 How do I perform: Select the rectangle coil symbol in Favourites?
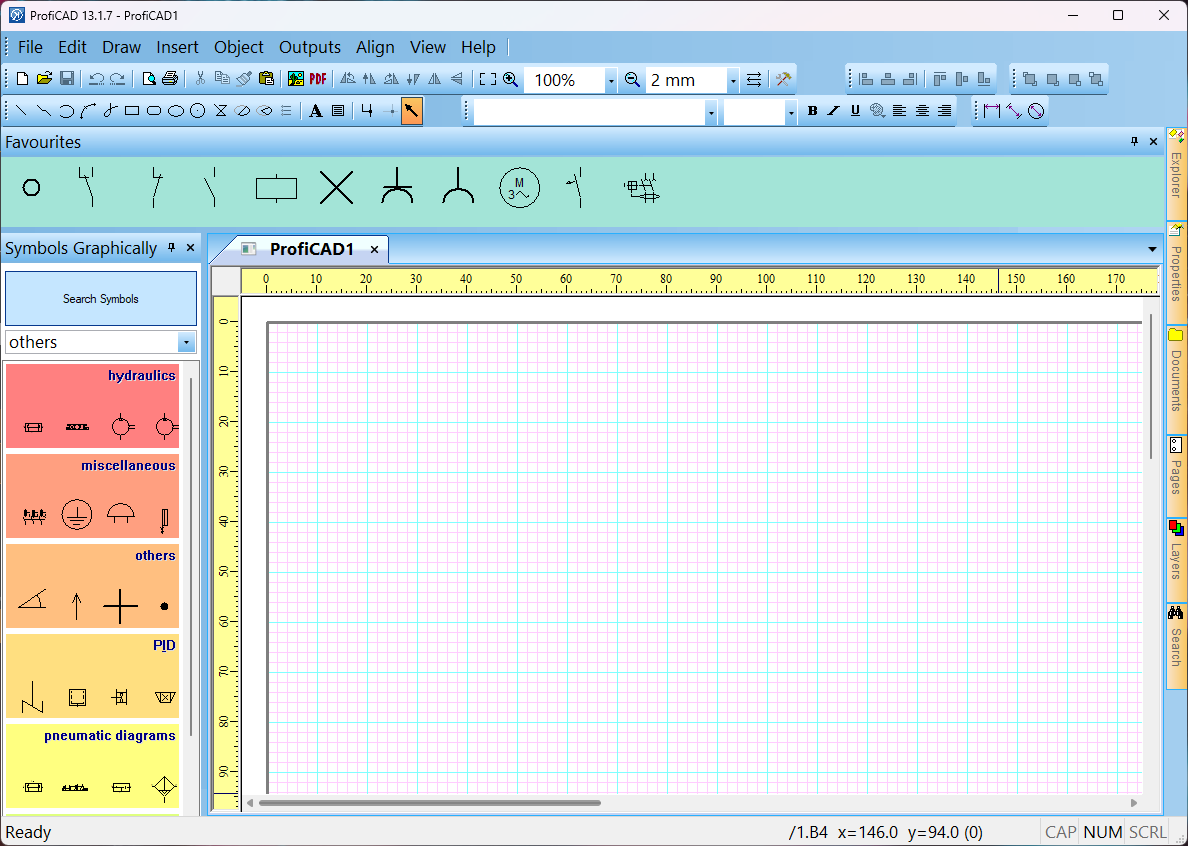click(276, 188)
